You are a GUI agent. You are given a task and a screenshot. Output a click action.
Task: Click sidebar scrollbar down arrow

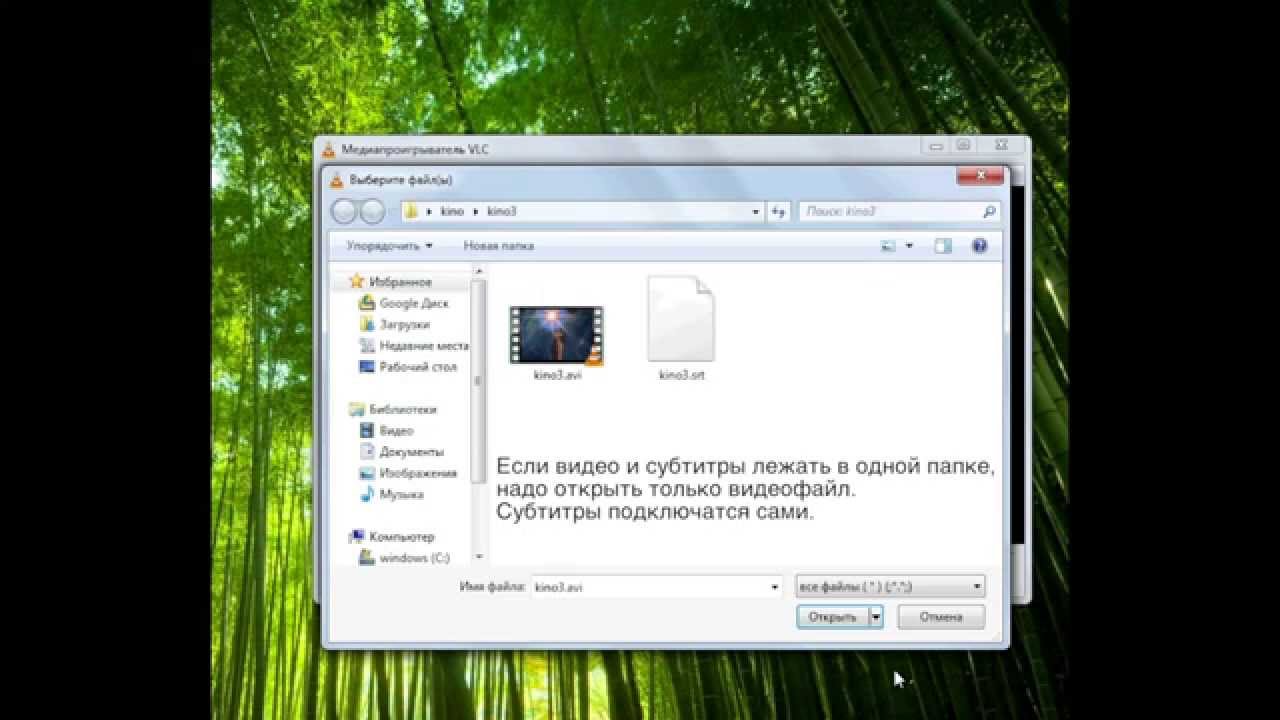coord(479,557)
